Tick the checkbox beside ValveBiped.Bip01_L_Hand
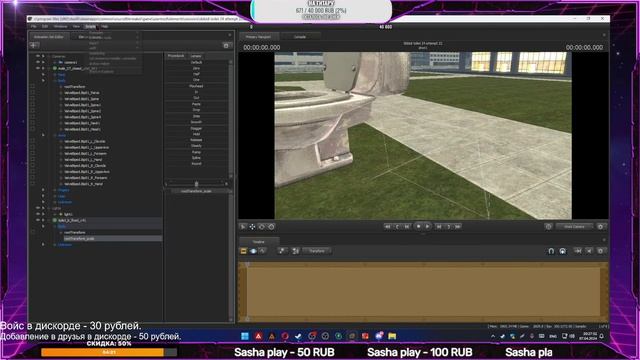Image resolution: width=640 pixels, height=360 pixels. pos(33,160)
